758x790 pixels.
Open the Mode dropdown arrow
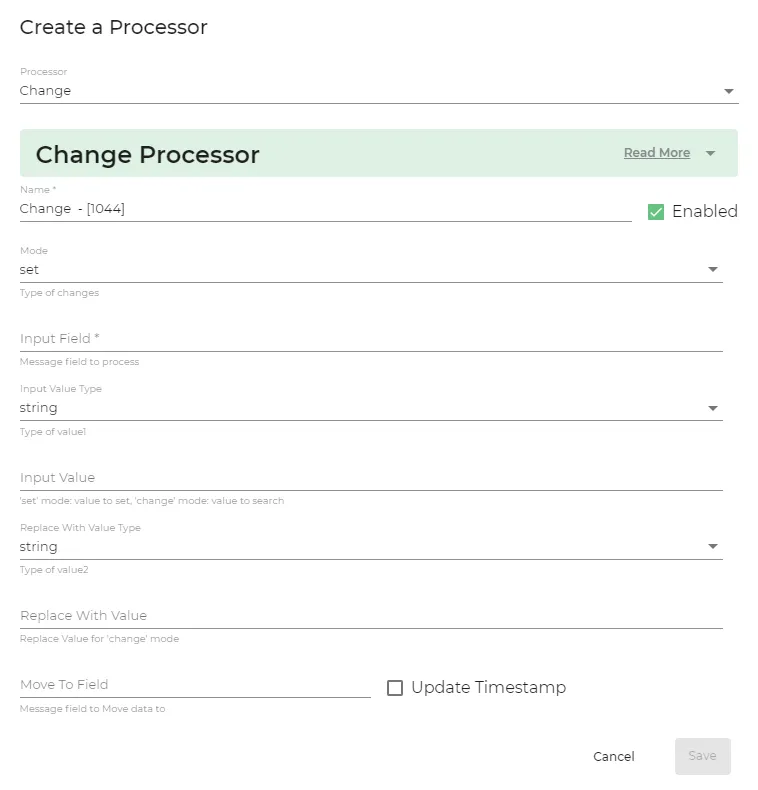tap(713, 270)
